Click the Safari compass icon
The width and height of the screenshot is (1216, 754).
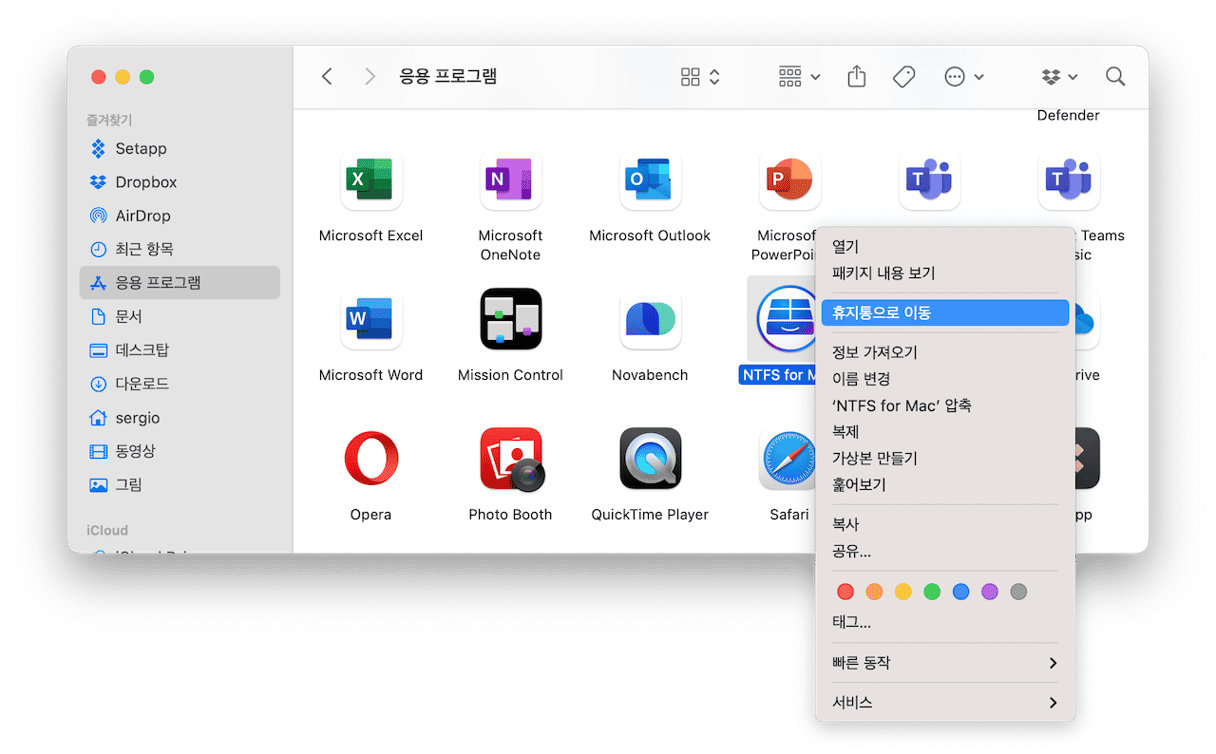[789, 459]
